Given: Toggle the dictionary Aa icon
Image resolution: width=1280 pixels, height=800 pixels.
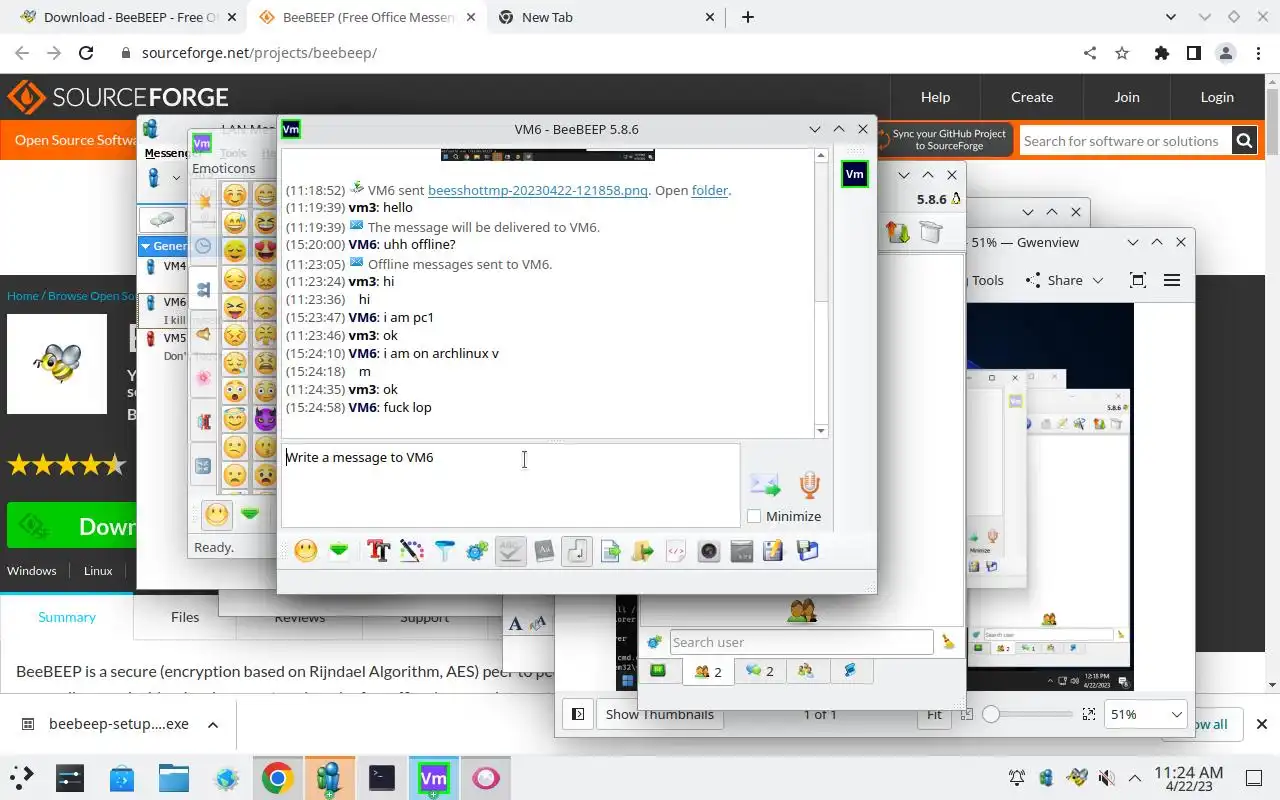Looking at the screenshot, I should (x=544, y=551).
